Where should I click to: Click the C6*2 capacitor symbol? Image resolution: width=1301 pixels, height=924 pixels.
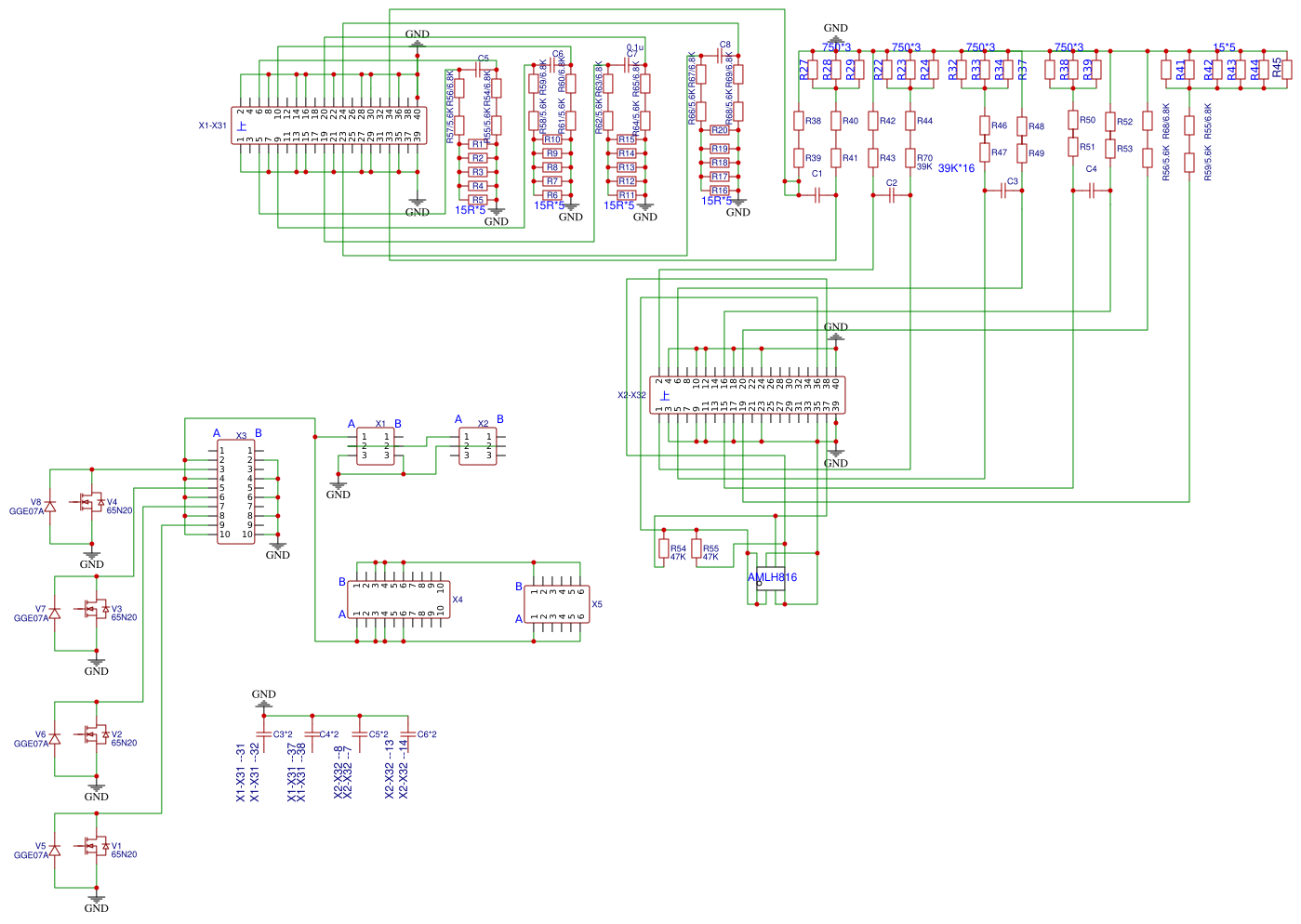tap(408, 734)
